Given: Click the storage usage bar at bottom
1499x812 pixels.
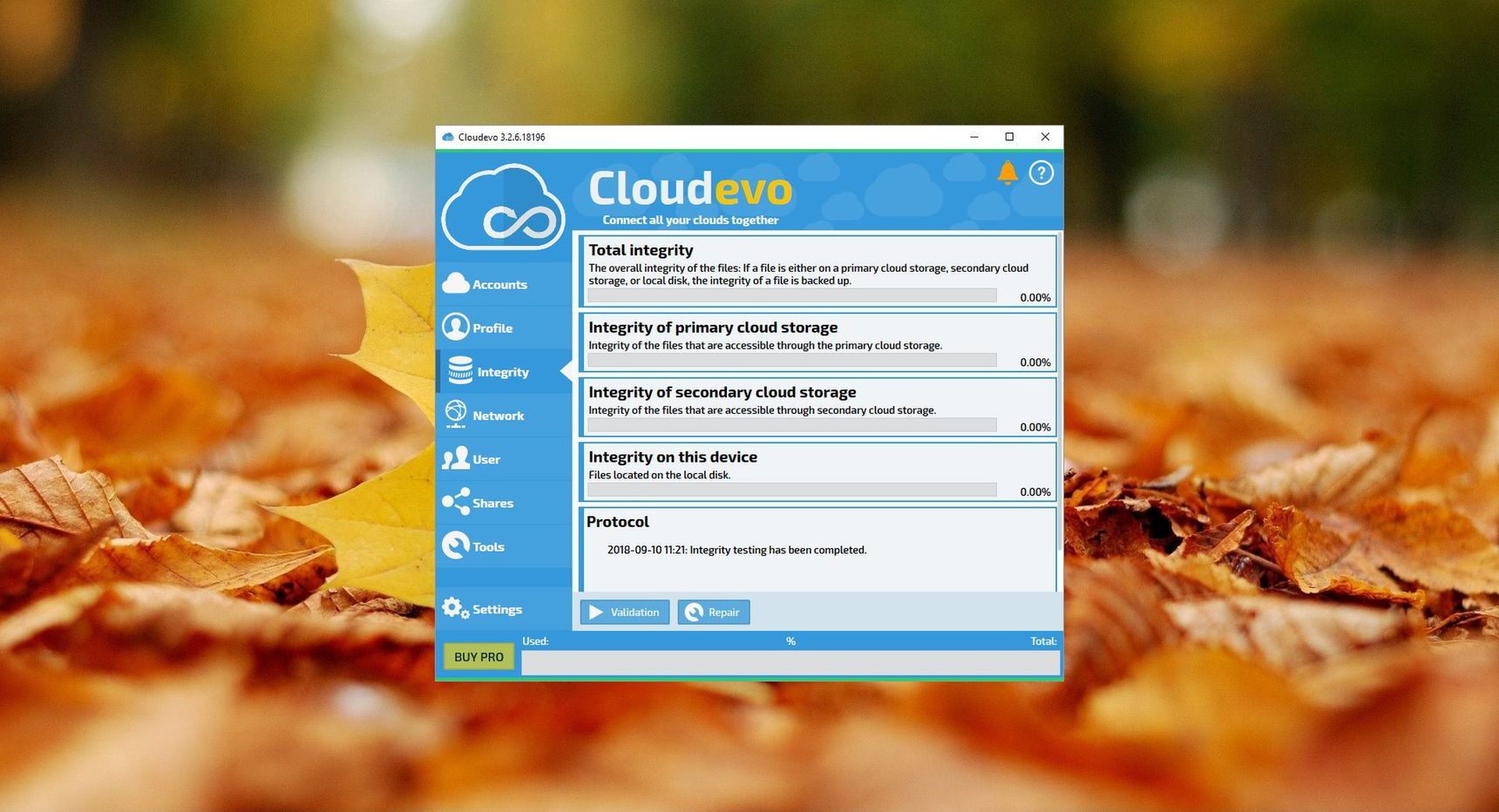Looking at the screenshot, I should [790, 662].
